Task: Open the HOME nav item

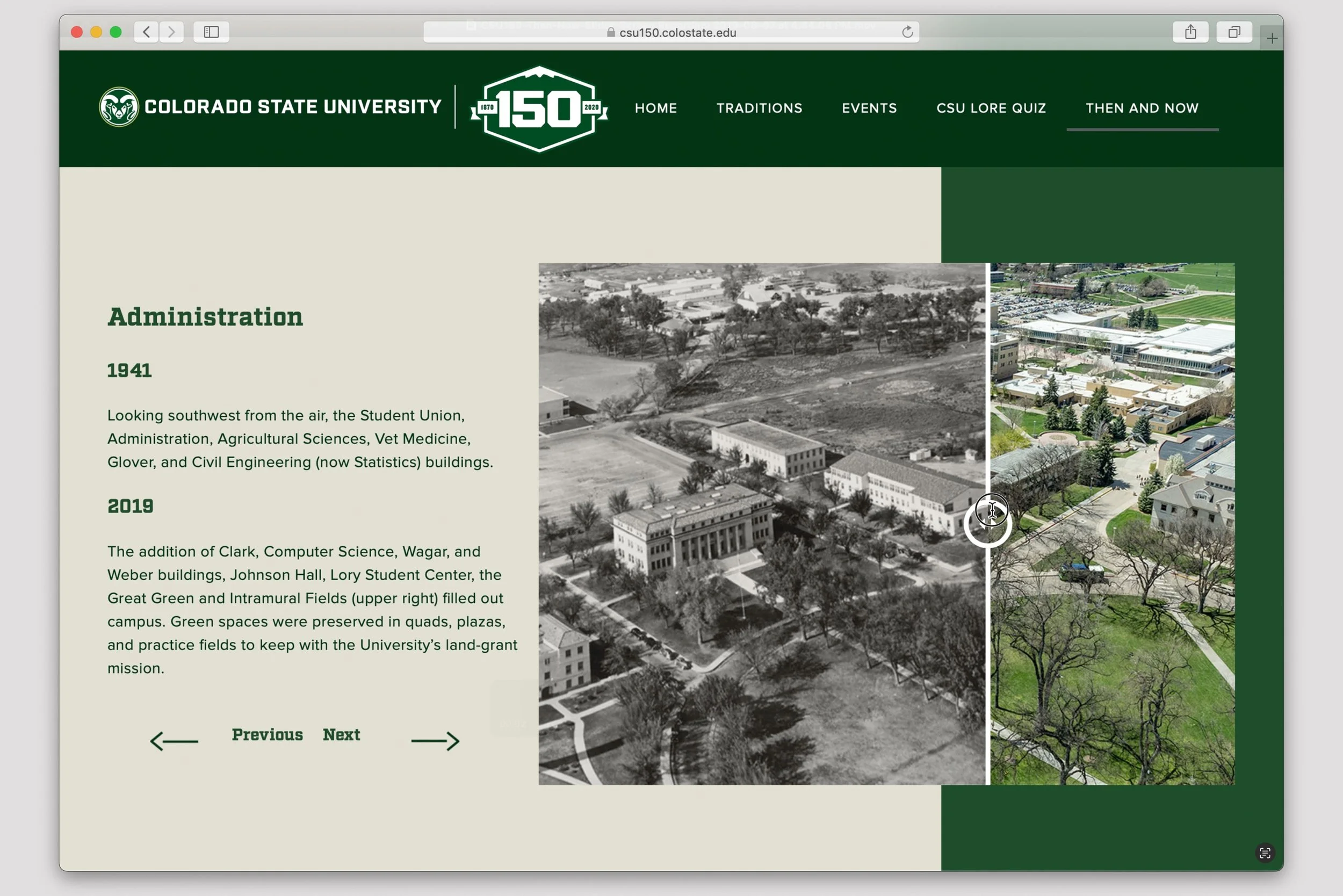Action: pyautogui.click(x=655, y=108)
